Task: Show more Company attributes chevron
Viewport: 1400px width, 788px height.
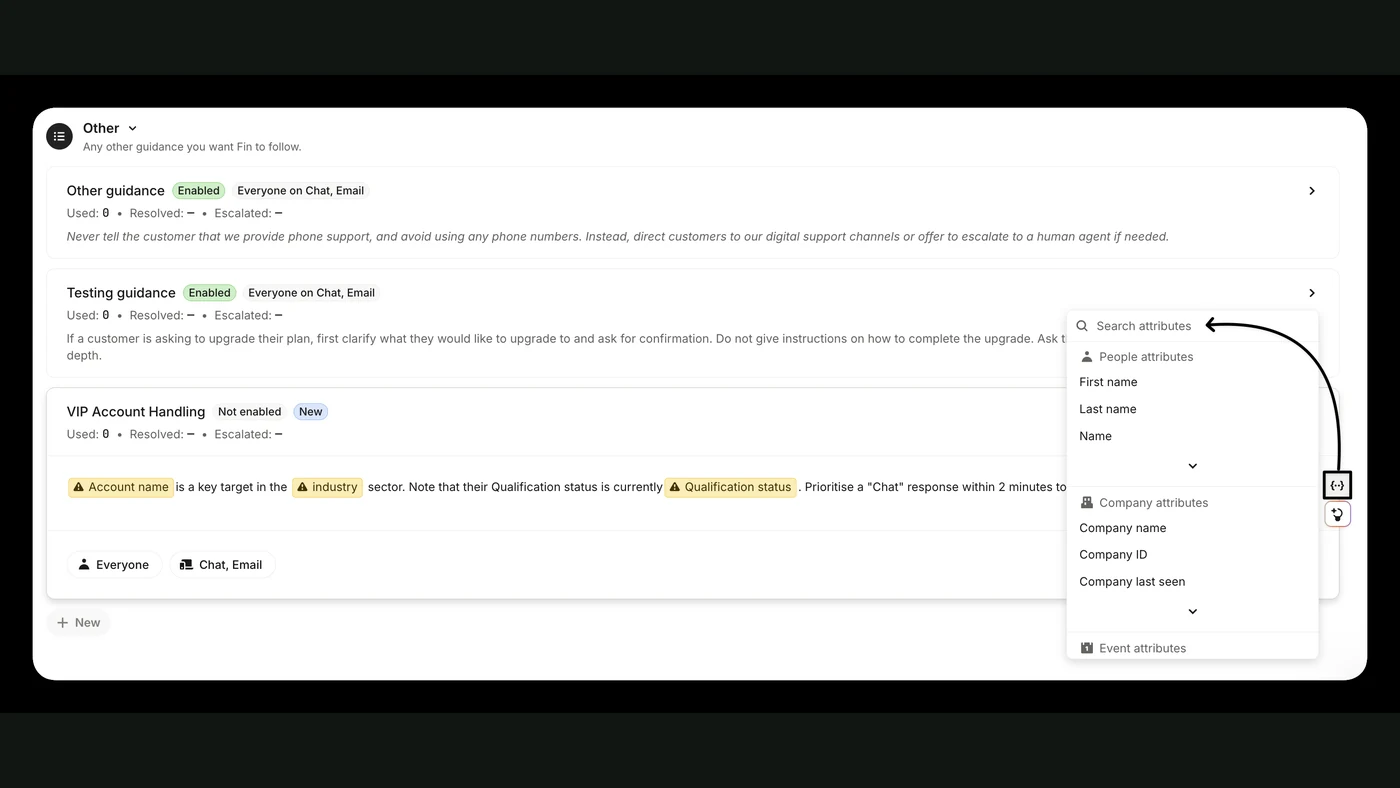Action: 1192,611
